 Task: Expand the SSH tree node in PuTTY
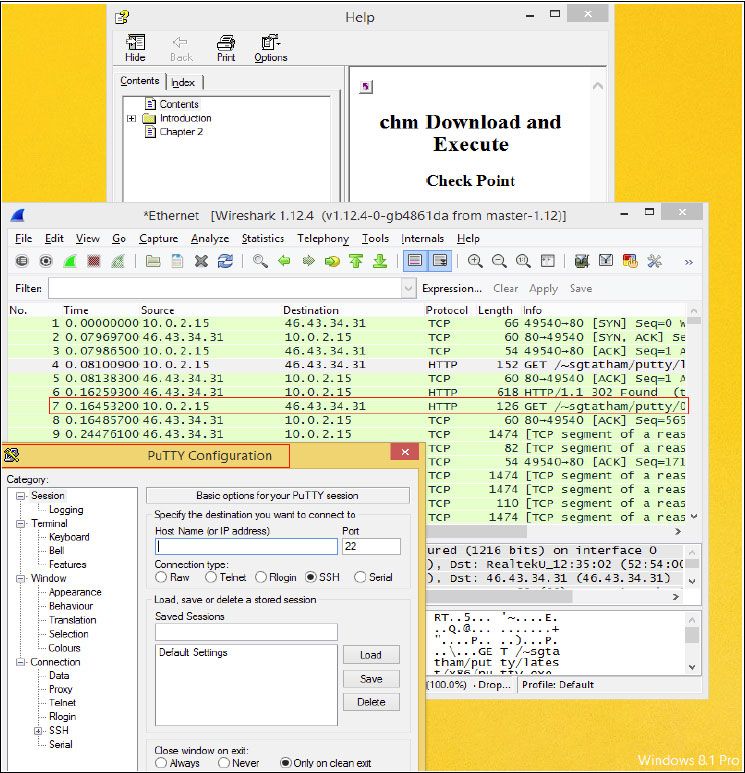[x=38, y=731]
